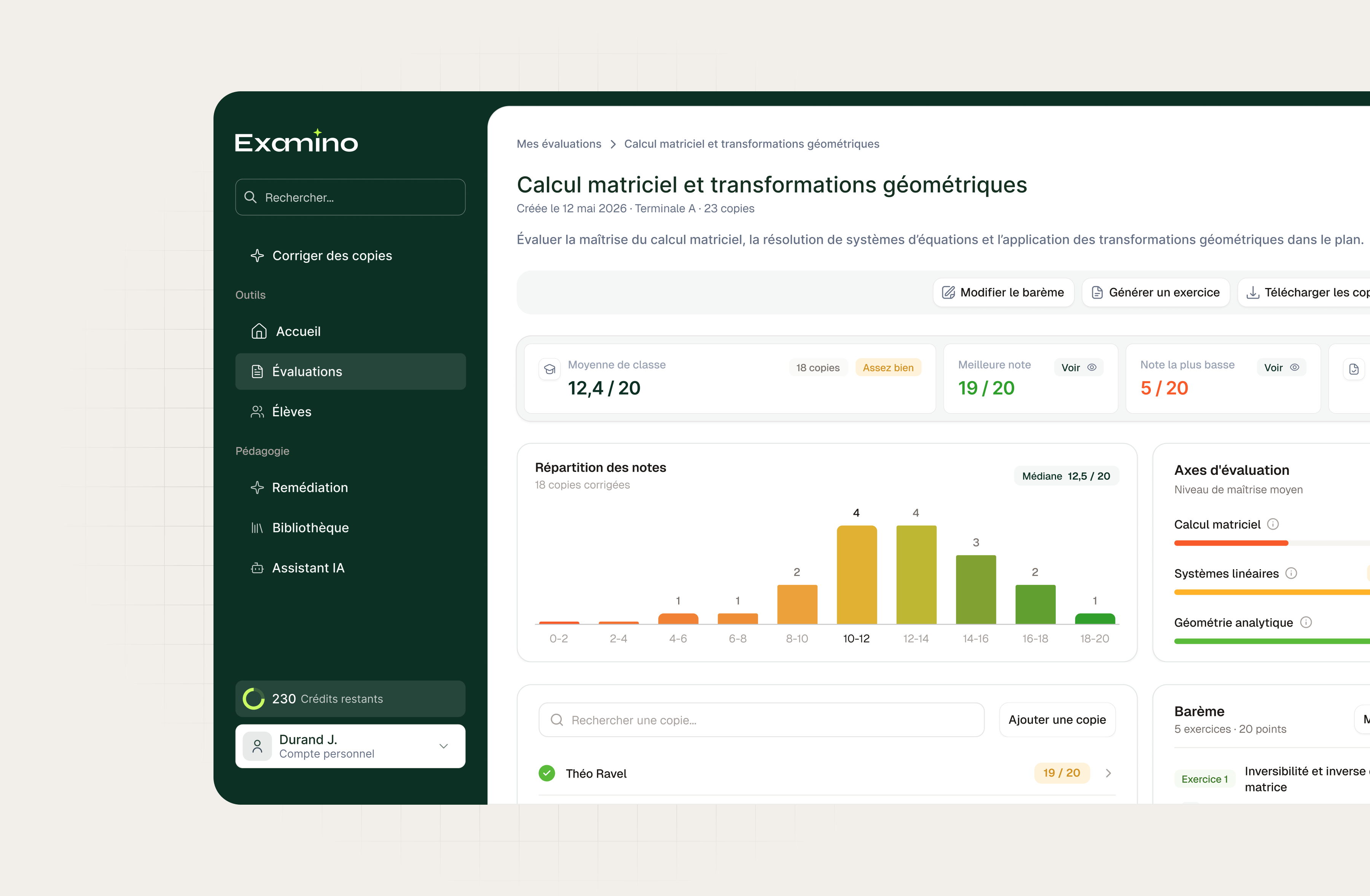Click Générer un exercice button
1370x896 pixels.
point(1156,292)
